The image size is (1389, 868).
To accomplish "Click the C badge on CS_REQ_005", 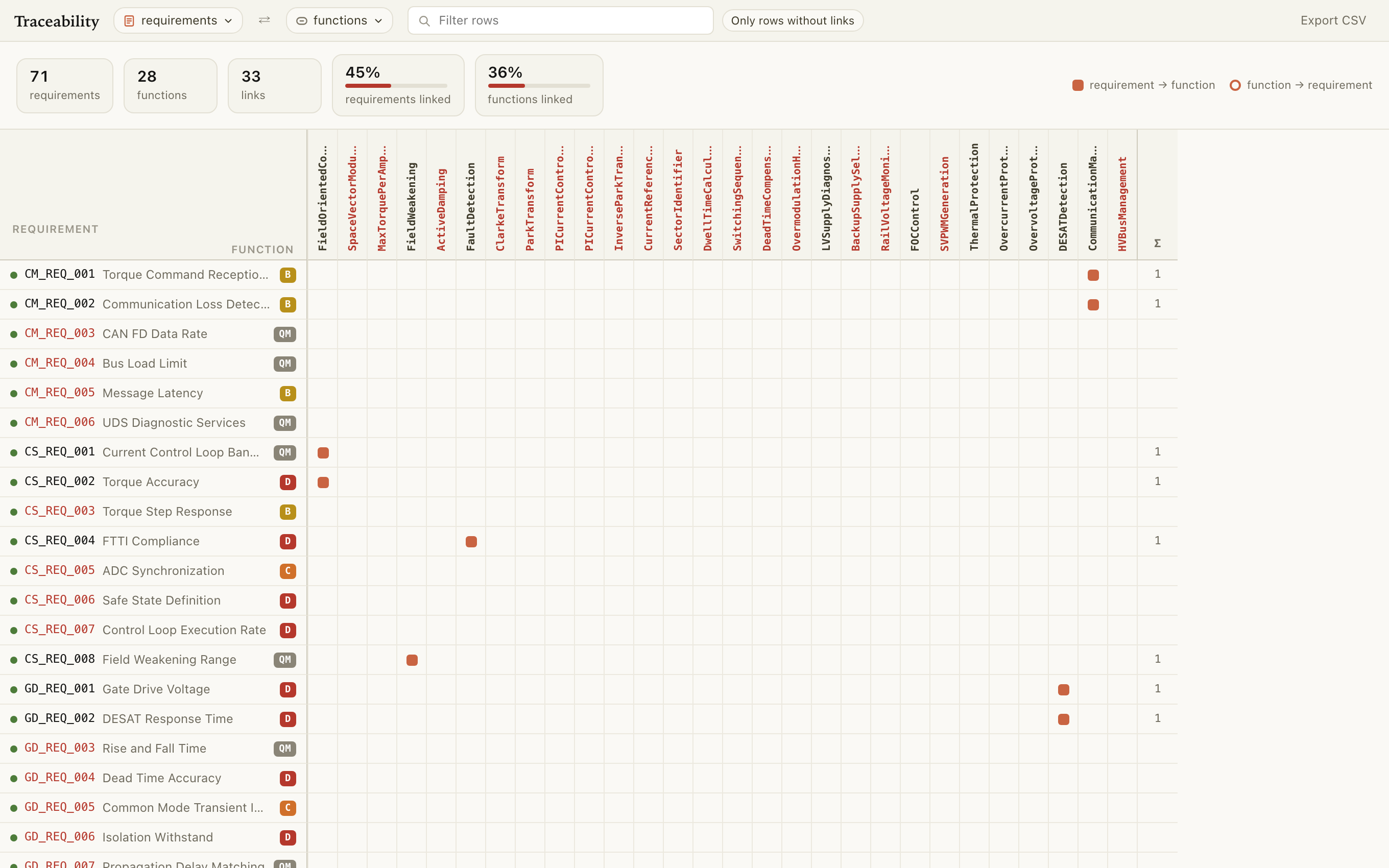I will (288, 571).
